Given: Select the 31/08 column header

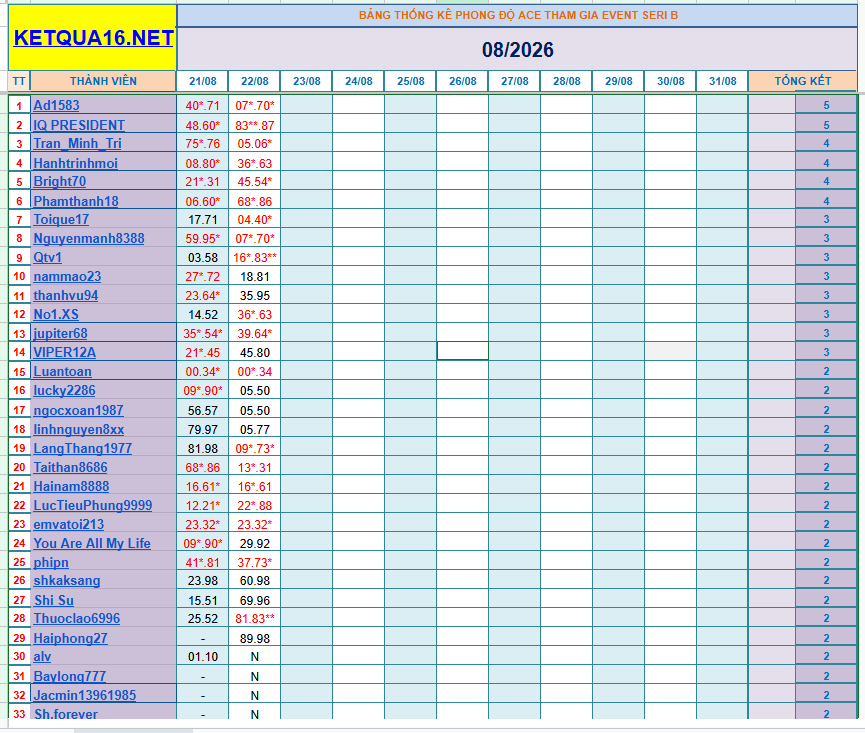Looking at the screenshot, I should (x=723, y=81).
